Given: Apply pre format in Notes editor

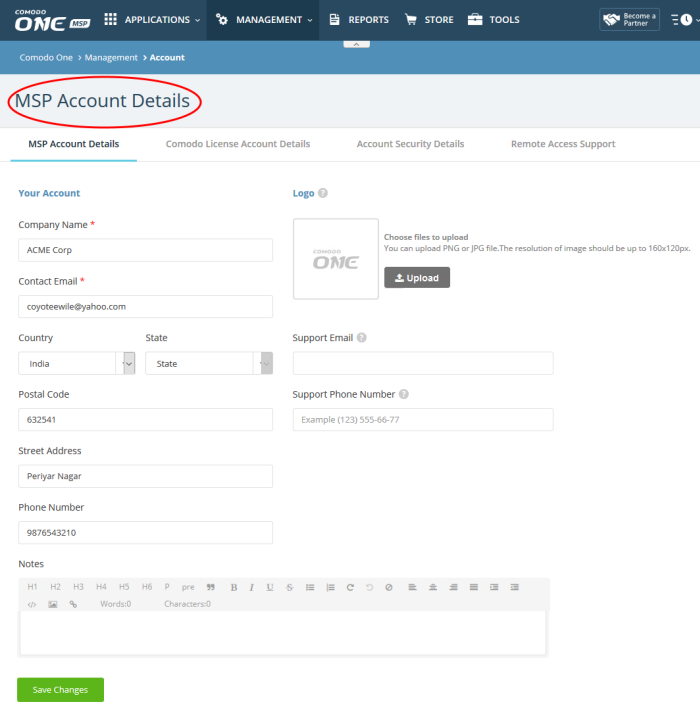Looking at the screenshot, I should 188,587.
